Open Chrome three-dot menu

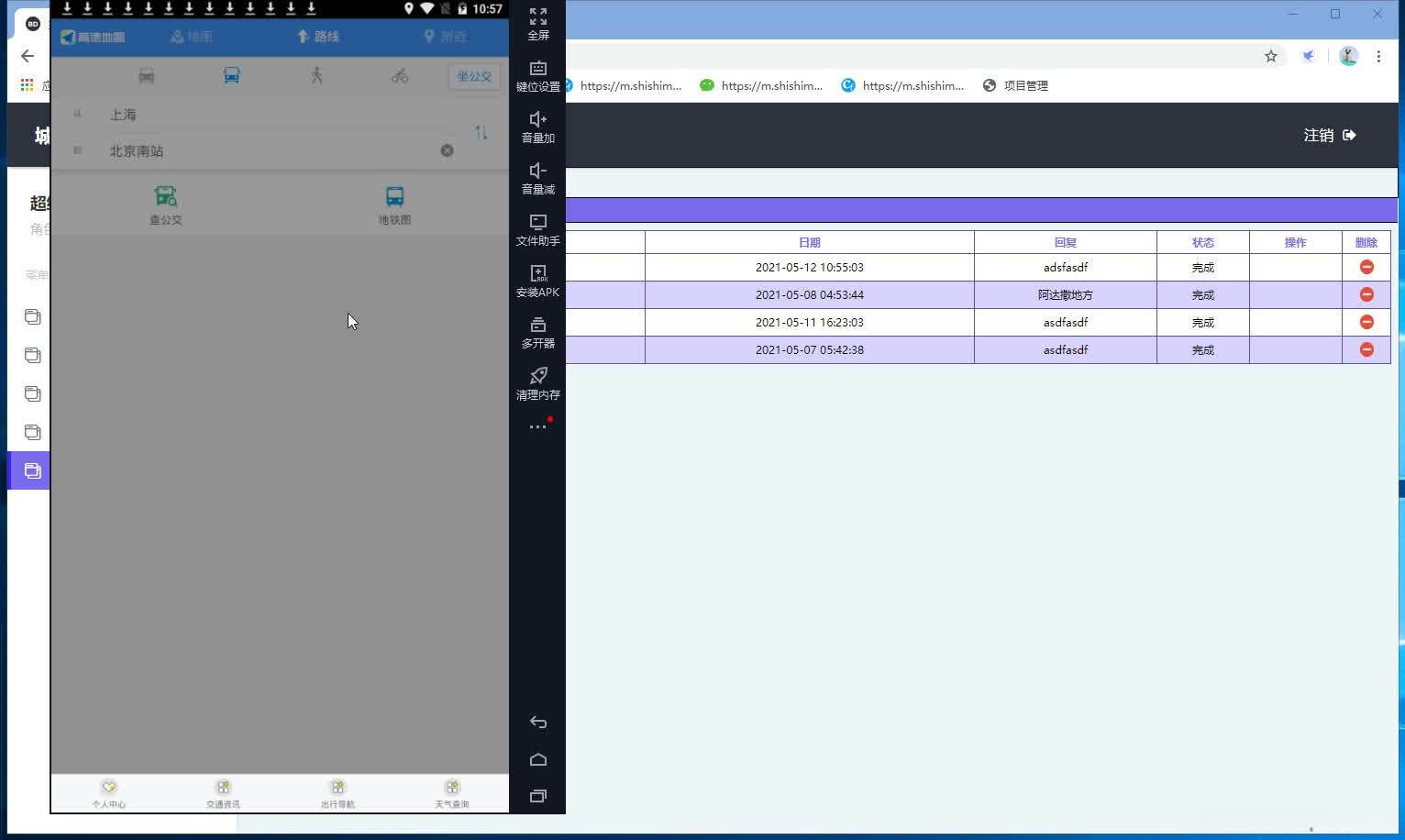(x=1378, y=56)
